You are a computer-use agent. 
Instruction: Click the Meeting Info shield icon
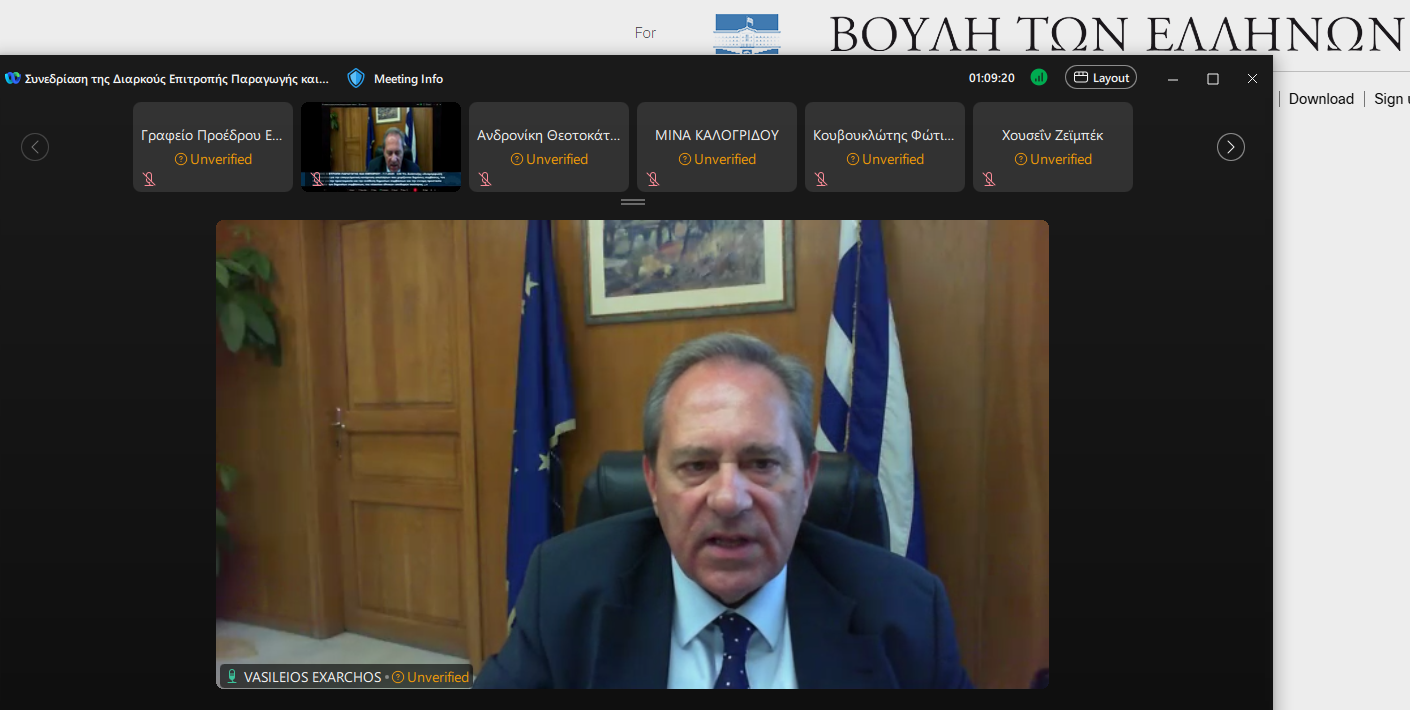(x=356, y=78)
